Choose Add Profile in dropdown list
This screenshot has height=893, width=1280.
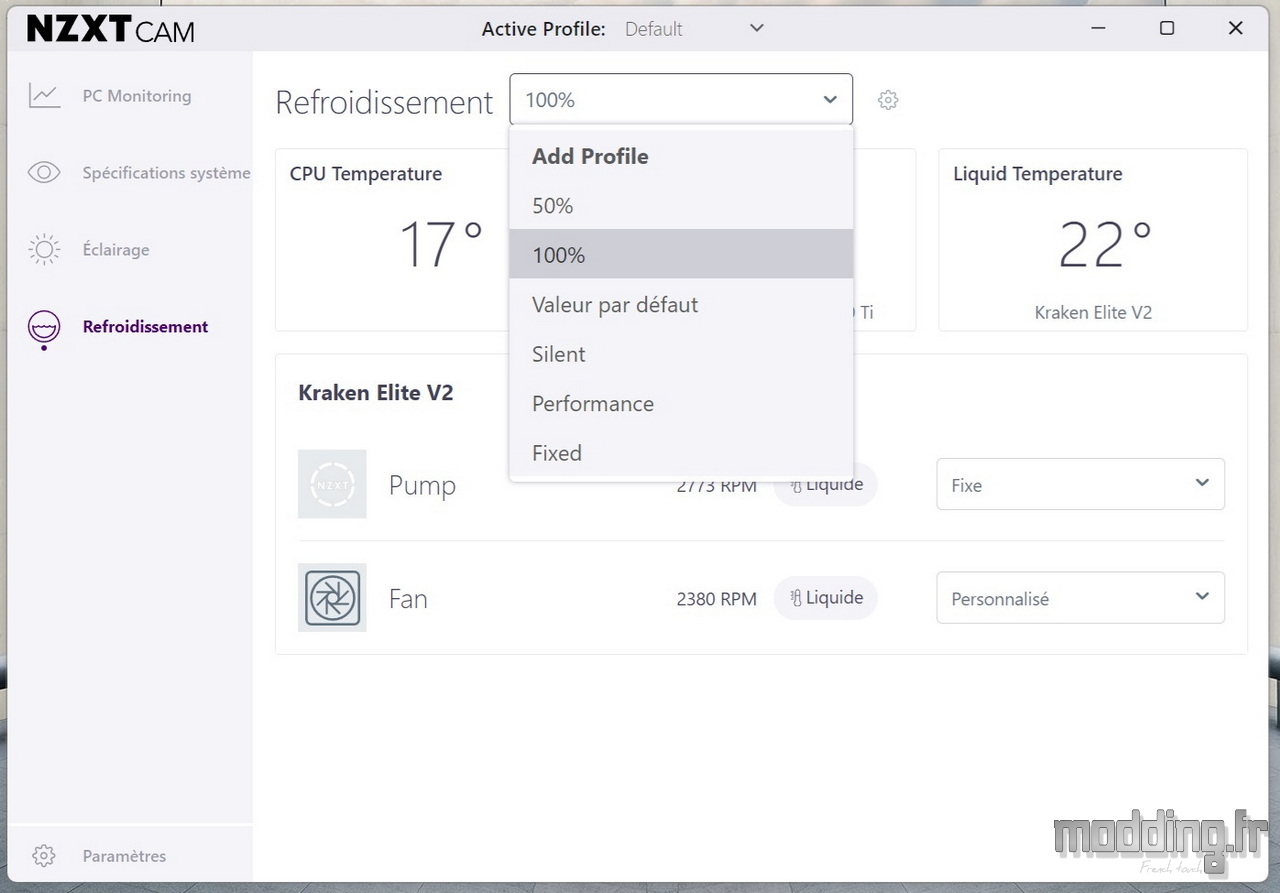681,156
